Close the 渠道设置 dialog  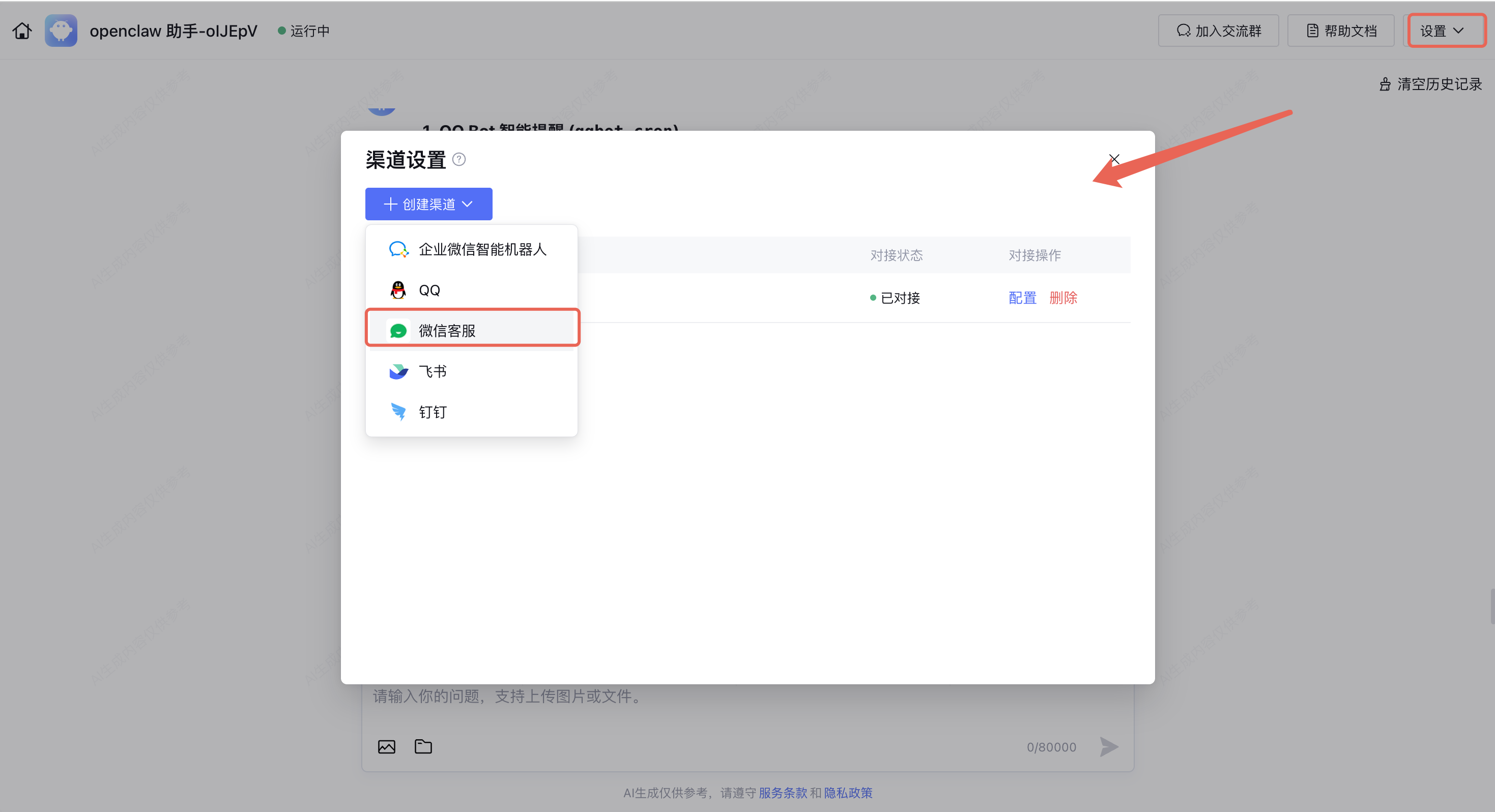[1114, 159]
